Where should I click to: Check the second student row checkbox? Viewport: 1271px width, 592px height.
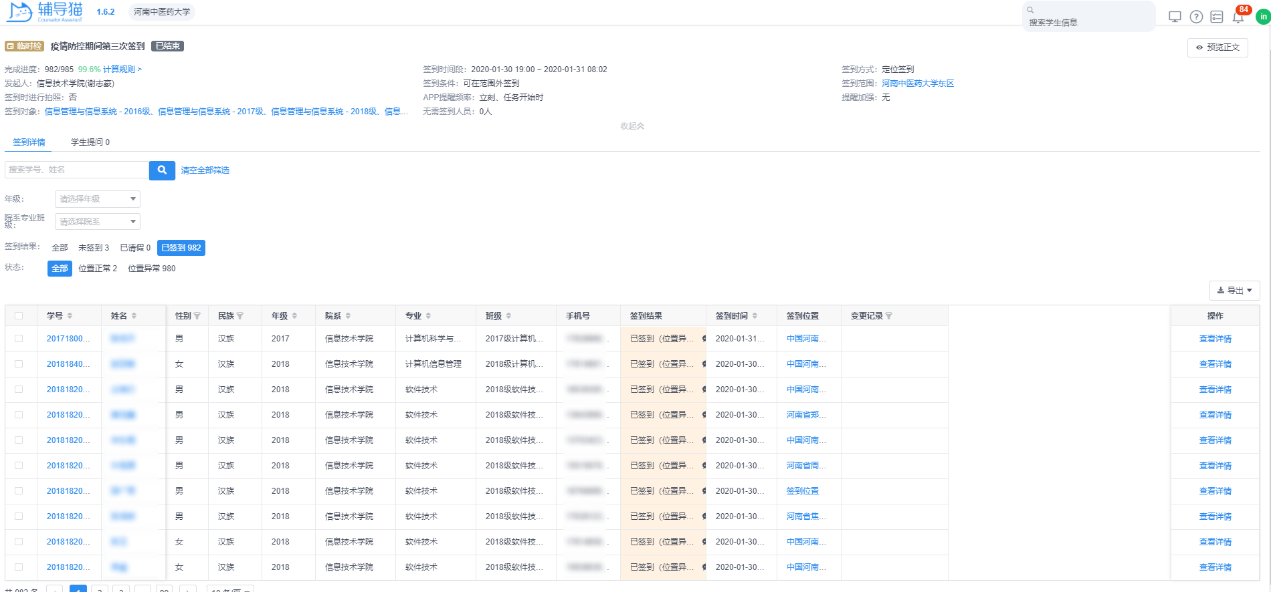click(19, 364)
